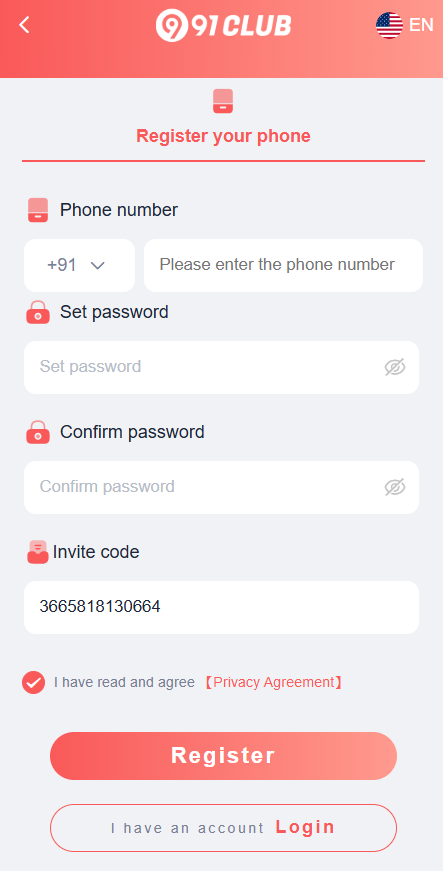Open the Privacy Agreement link
Screen dimensions: 443x871
pyautogui.click(x=273, y=682)
